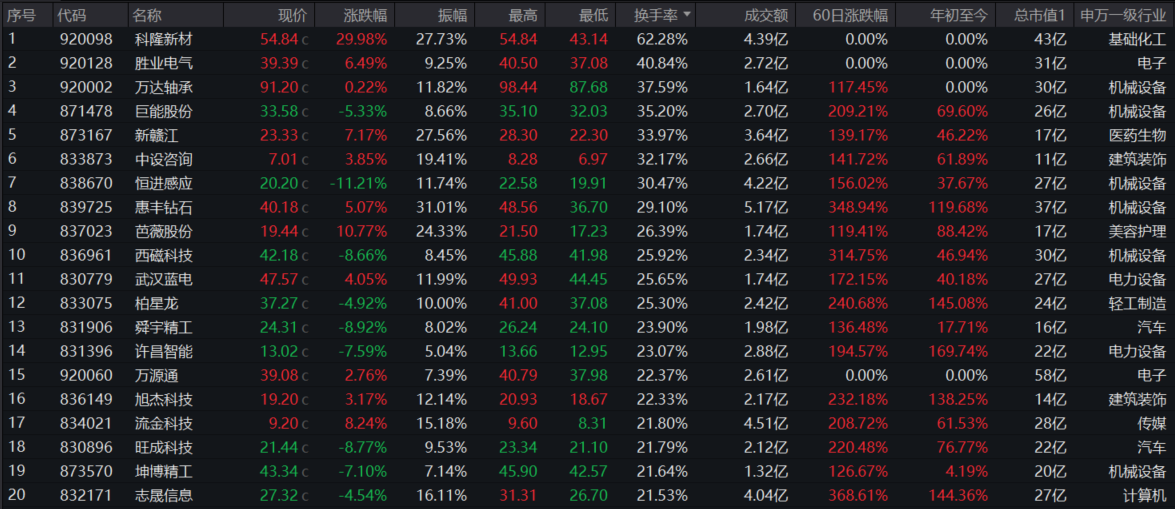This screenshot has height=509, width=1175.
Task: Click the 总市值1 column header
Action: click(x=1041, y=14)
